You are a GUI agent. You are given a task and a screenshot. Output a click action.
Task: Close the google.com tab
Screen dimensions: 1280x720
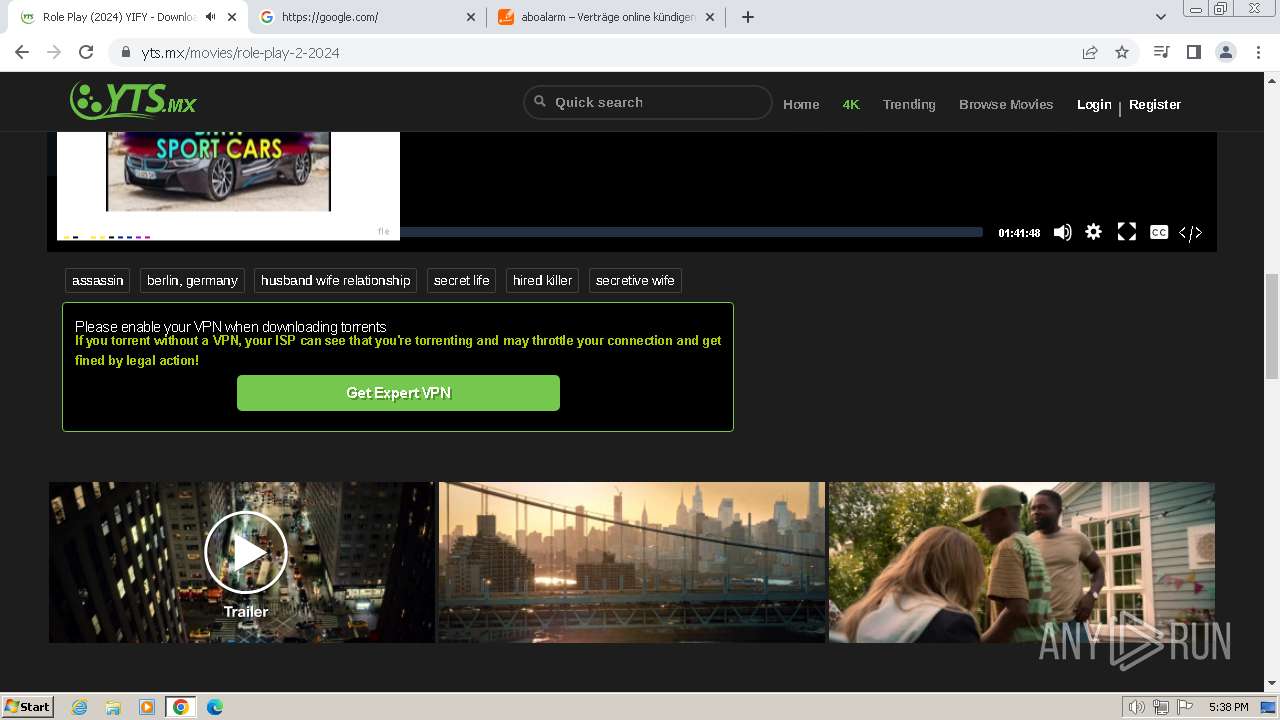point(472,17)
